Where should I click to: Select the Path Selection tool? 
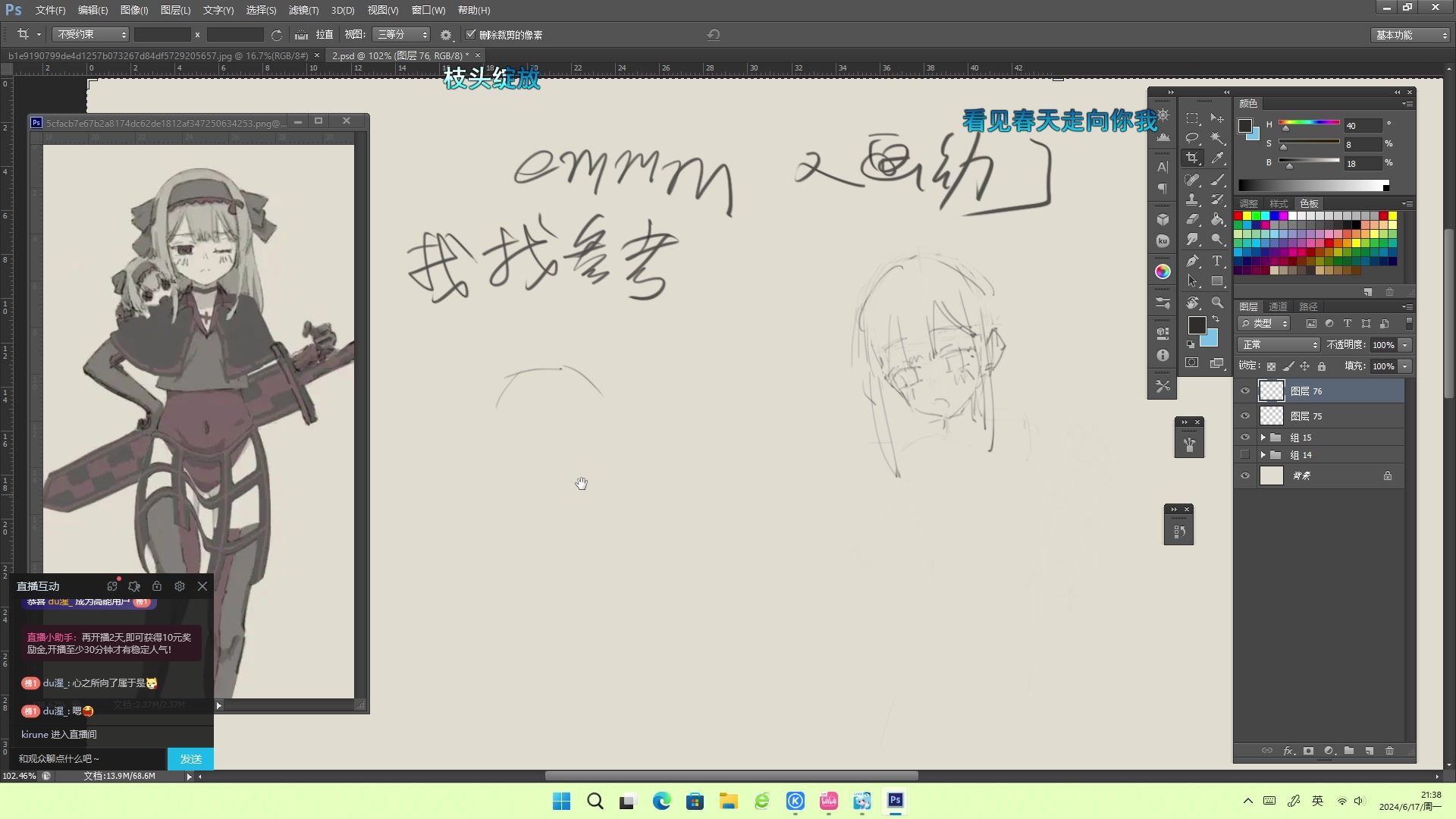point(1193,281)
